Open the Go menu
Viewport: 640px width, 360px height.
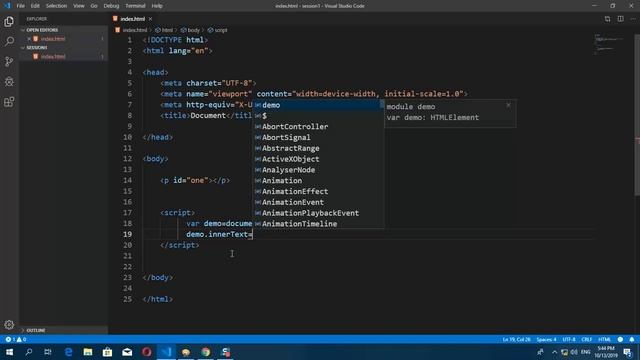tap(94, 6)
